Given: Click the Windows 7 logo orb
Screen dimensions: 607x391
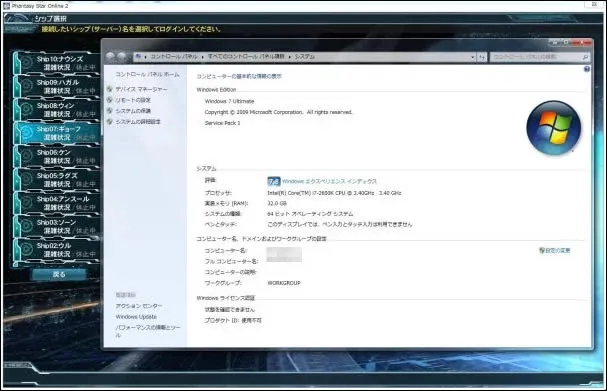Looking at the screenshot, I should pyautogui.click(x=554, y=128).
